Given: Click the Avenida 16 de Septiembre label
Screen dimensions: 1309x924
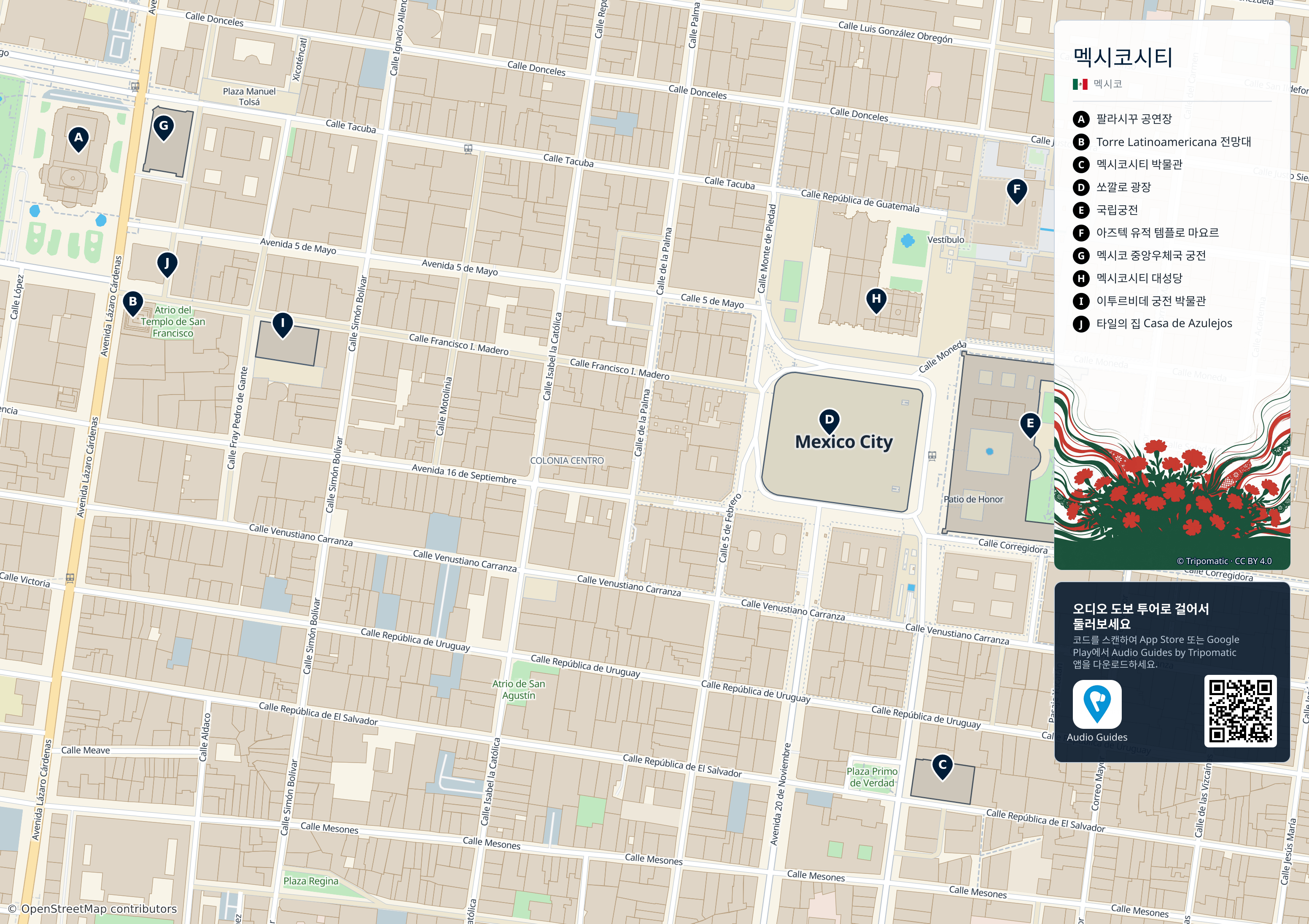Looking at the screenshot, I should (x=464, y=474).
